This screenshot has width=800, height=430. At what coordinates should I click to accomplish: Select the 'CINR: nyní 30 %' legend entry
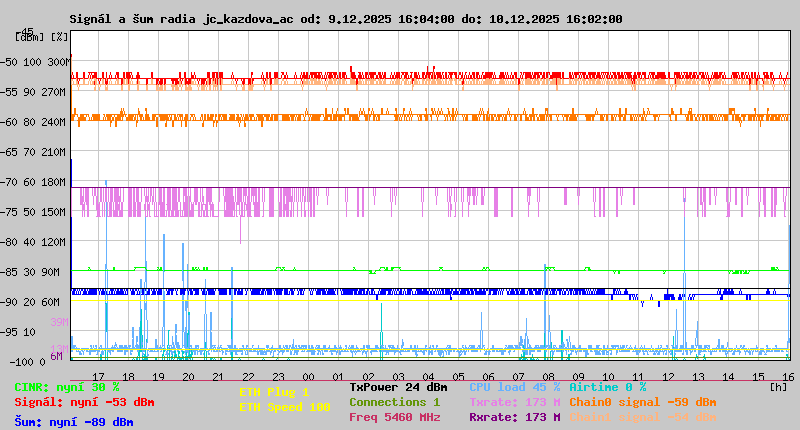coord(67,388)
